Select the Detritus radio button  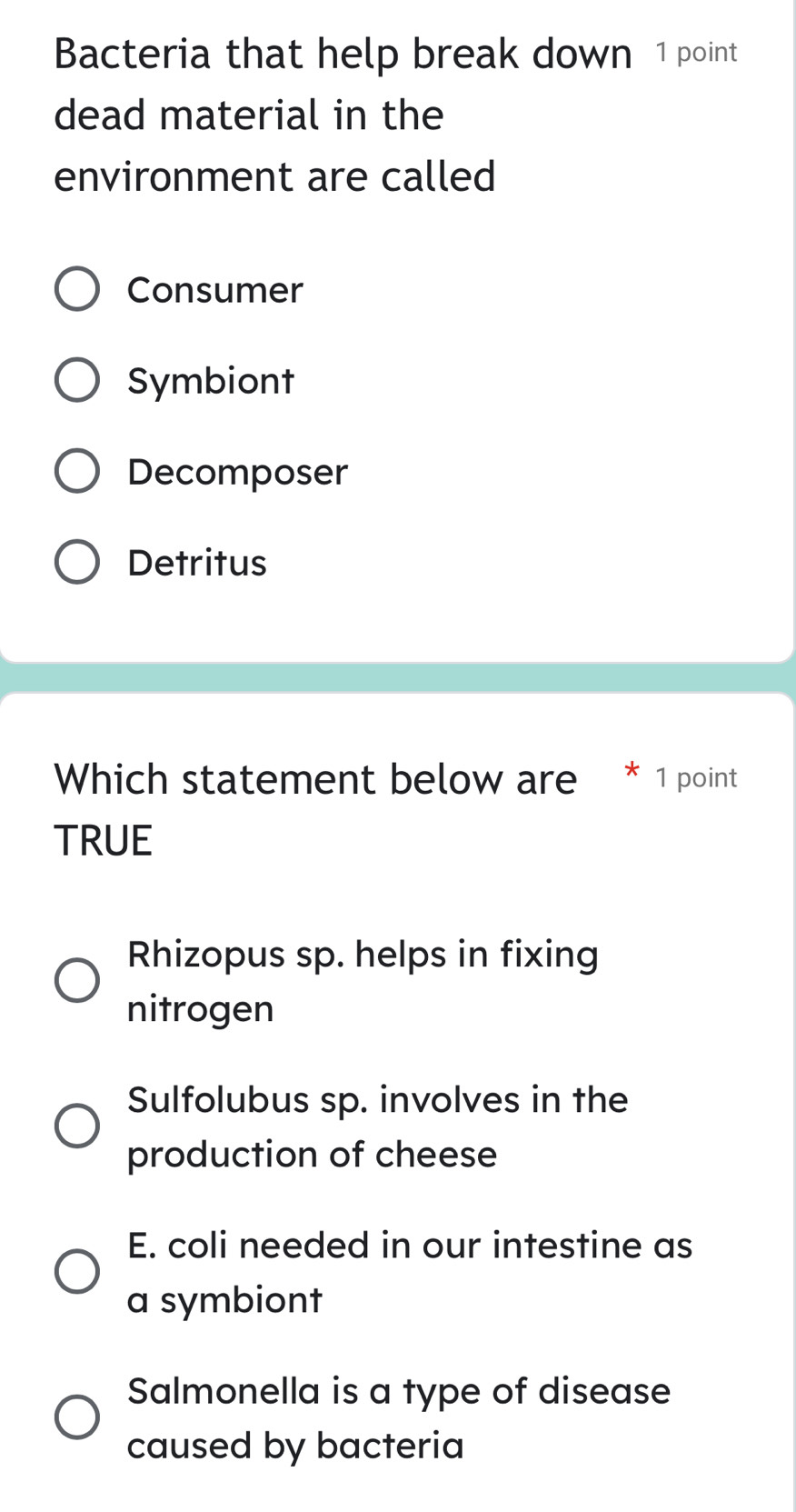point(77,561)
